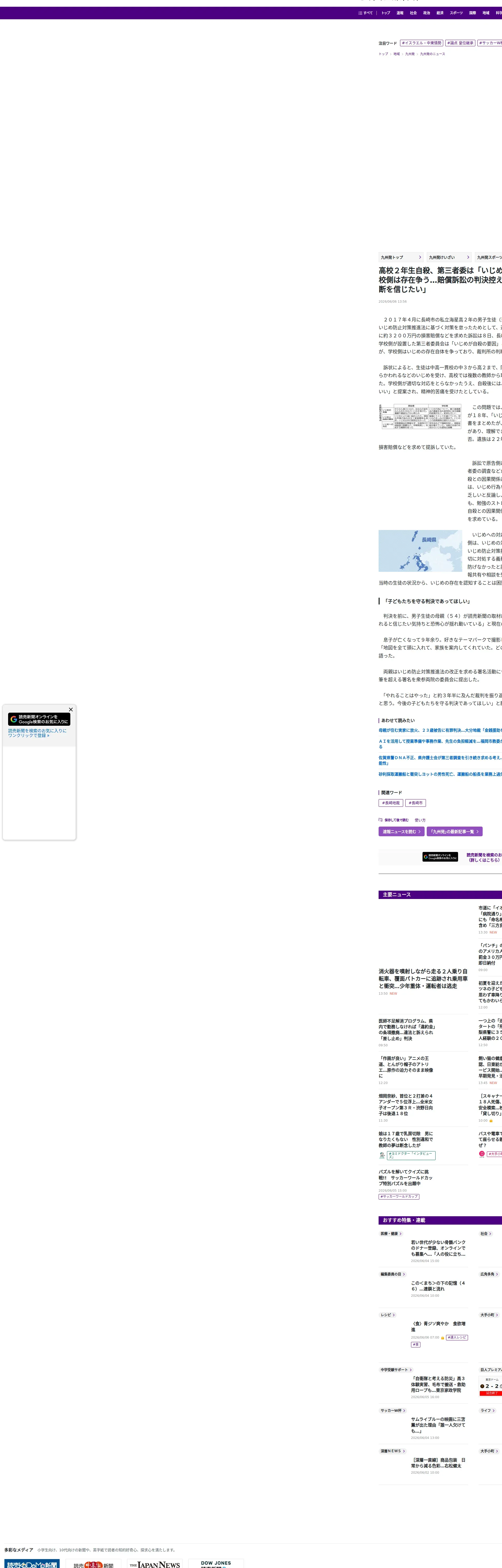
Task: Open headline 医師不足解消プログラム
Action: pyautogui.click(x=407, y=1030)
